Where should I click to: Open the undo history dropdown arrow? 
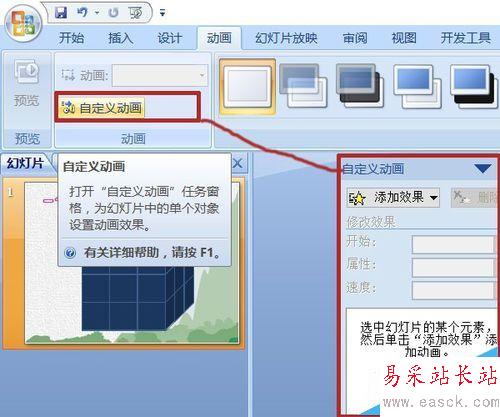point(97,13)
